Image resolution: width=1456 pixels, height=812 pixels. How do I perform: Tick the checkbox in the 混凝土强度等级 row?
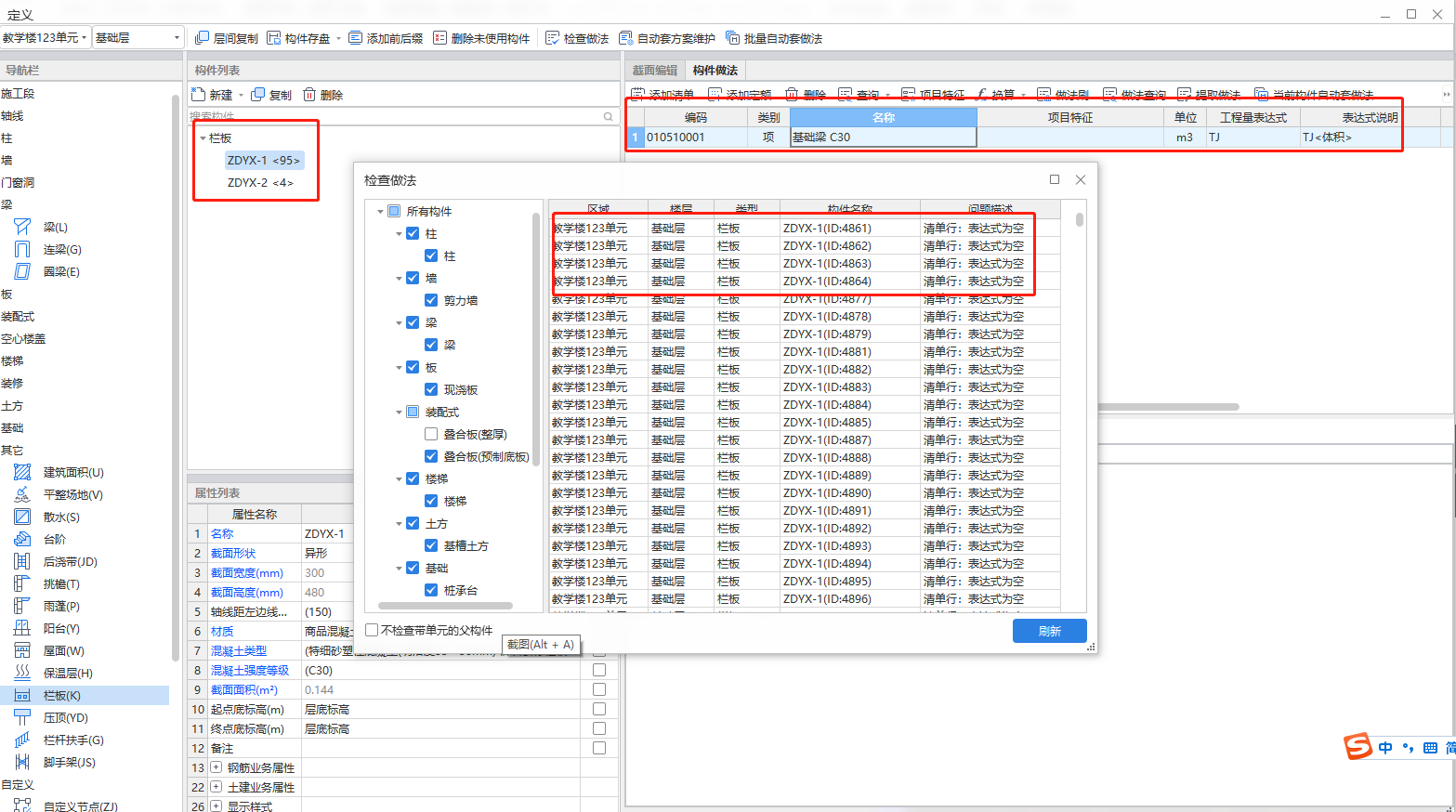point(599,670)
